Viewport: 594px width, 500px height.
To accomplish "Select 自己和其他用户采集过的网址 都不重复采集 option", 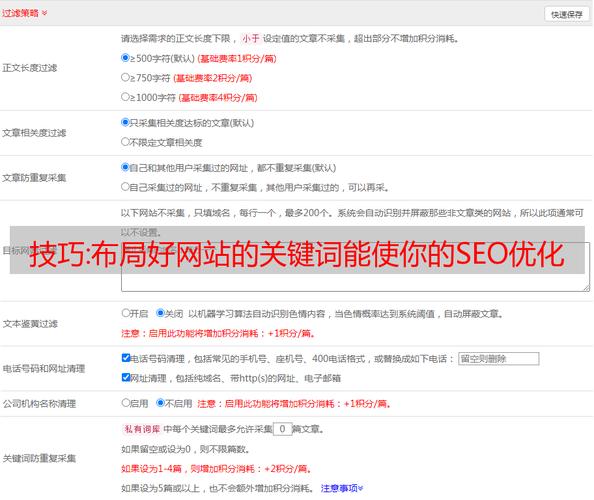I will tap(125, 167).
